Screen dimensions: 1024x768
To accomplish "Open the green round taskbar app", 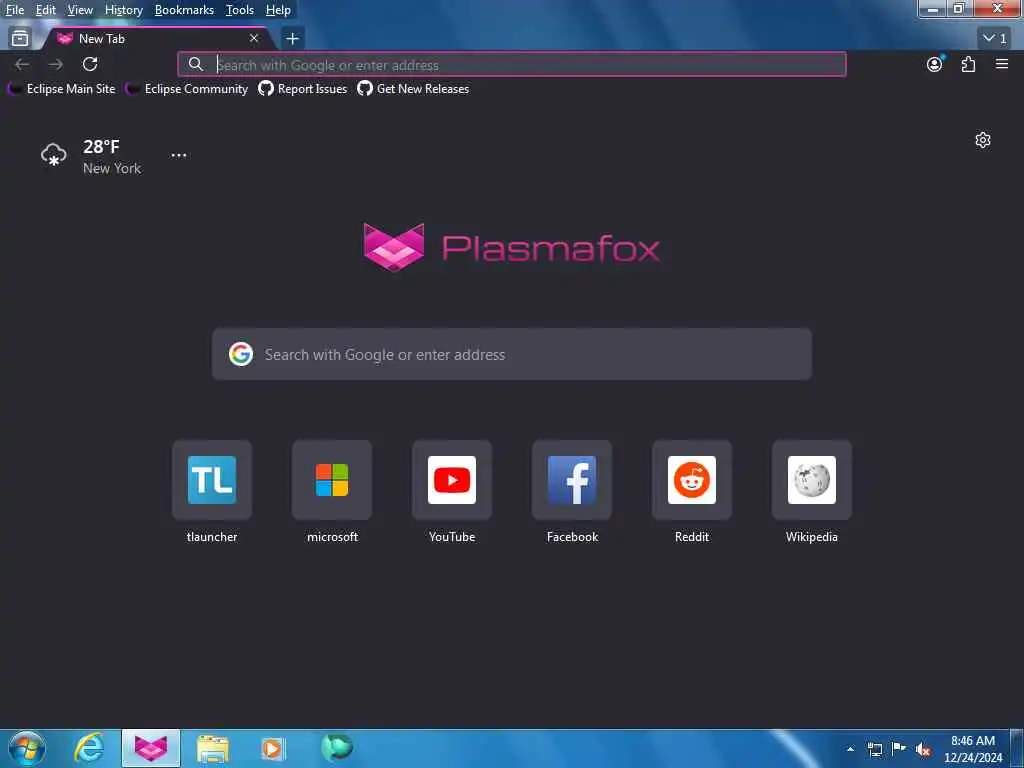I will (336, 748).
